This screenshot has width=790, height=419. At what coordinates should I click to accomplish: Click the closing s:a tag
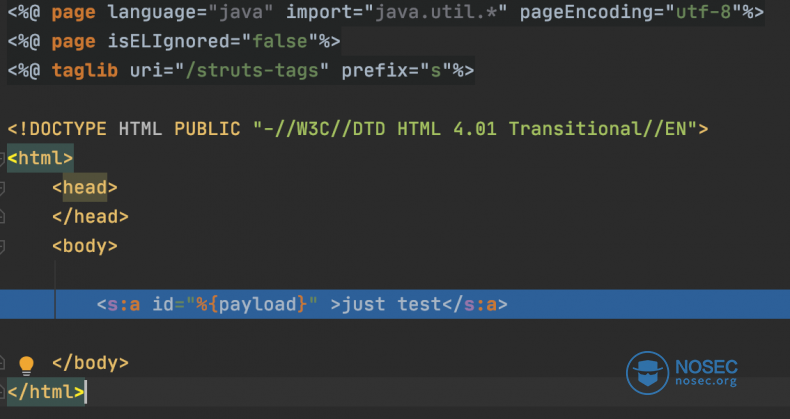pos(475,305)
